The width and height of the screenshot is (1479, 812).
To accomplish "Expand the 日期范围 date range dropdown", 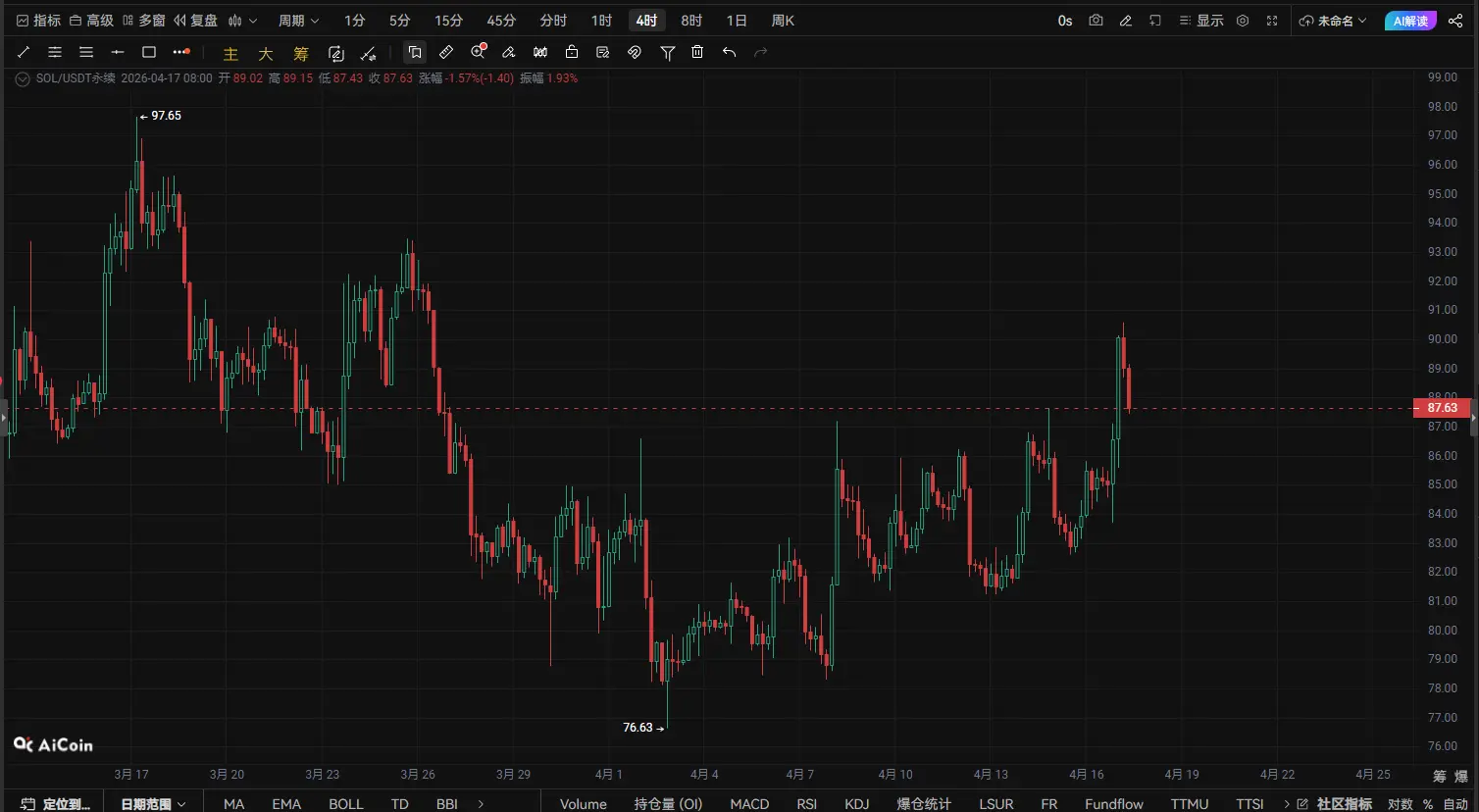I will point(153,804).
